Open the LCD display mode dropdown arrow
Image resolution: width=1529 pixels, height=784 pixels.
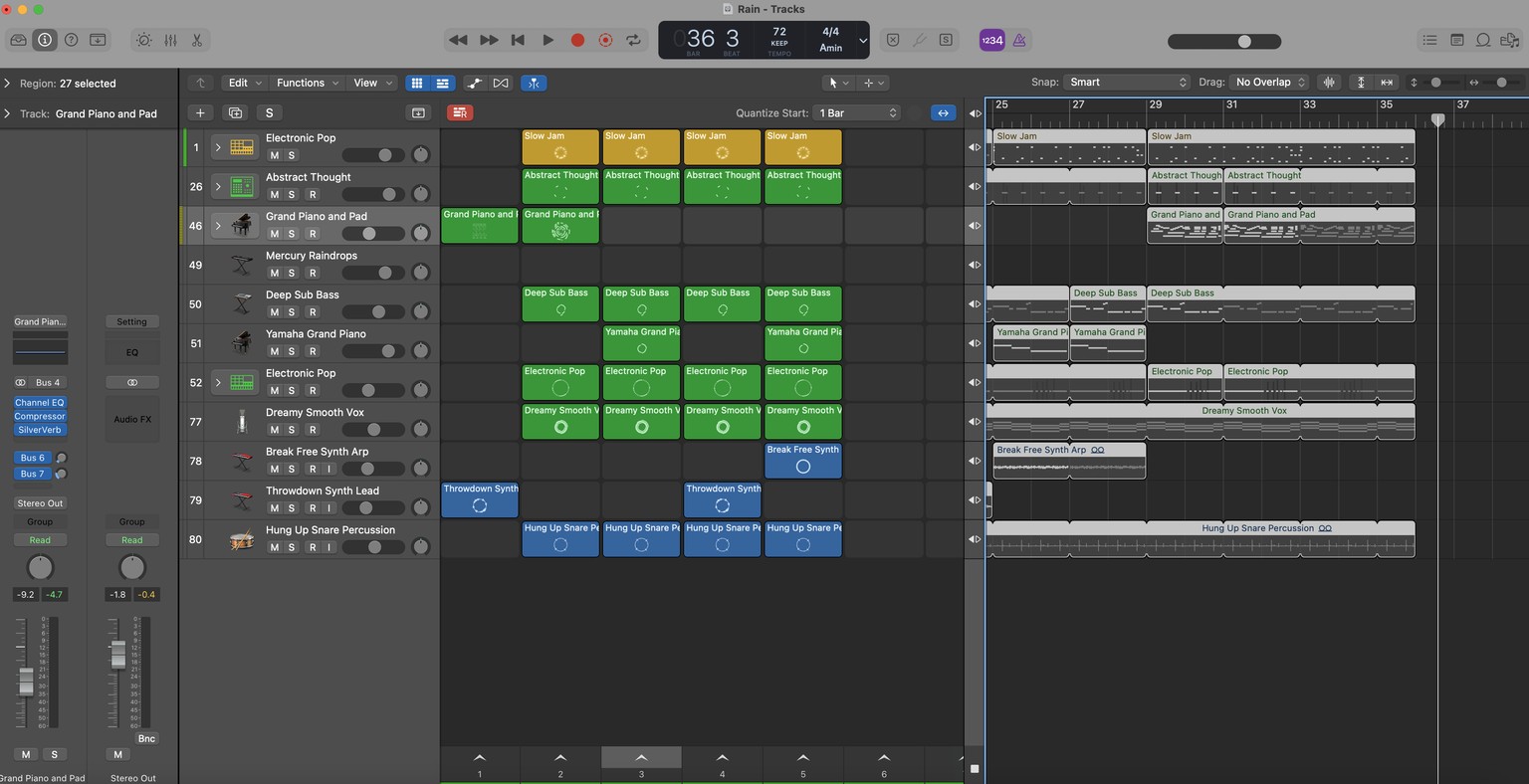[863, 41]
